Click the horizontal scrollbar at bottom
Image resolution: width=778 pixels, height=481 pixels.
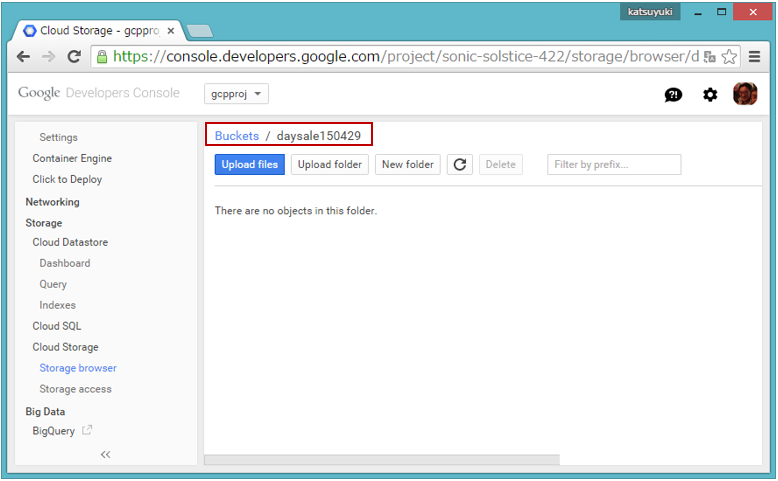pyautogui.click(x=382, y=460)
